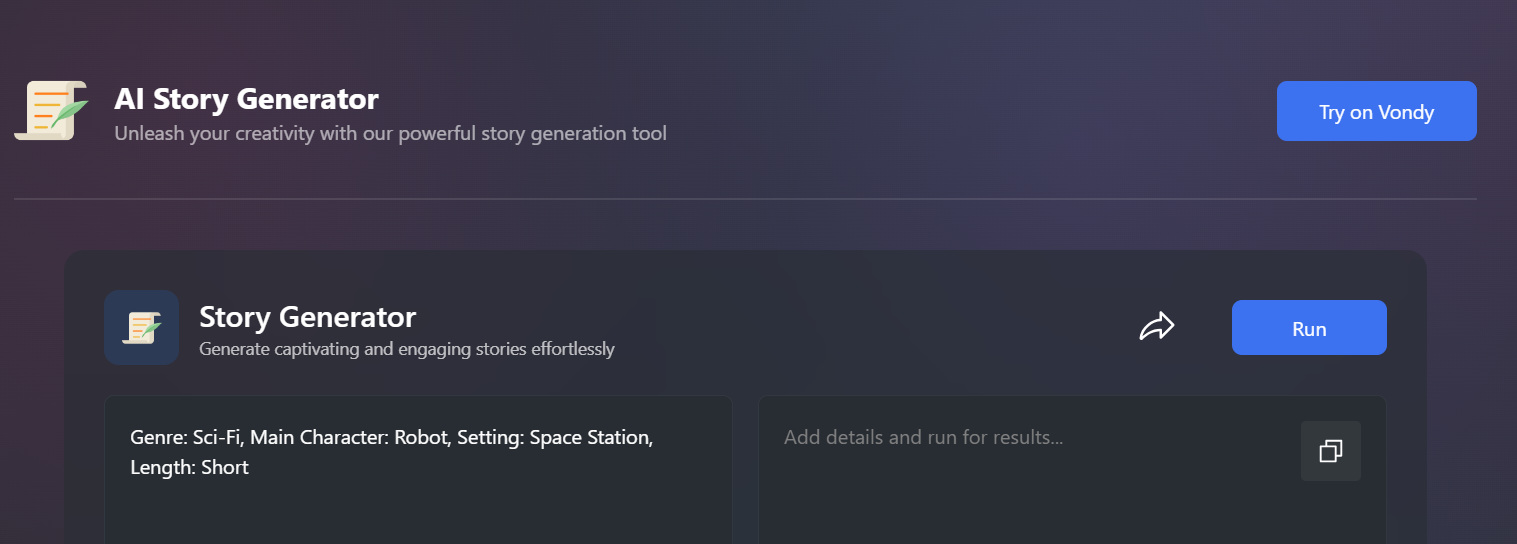Screen dimensions: 1517x544
Task: Open the Try on Vondy button
Action: (x=1376, y=111)
